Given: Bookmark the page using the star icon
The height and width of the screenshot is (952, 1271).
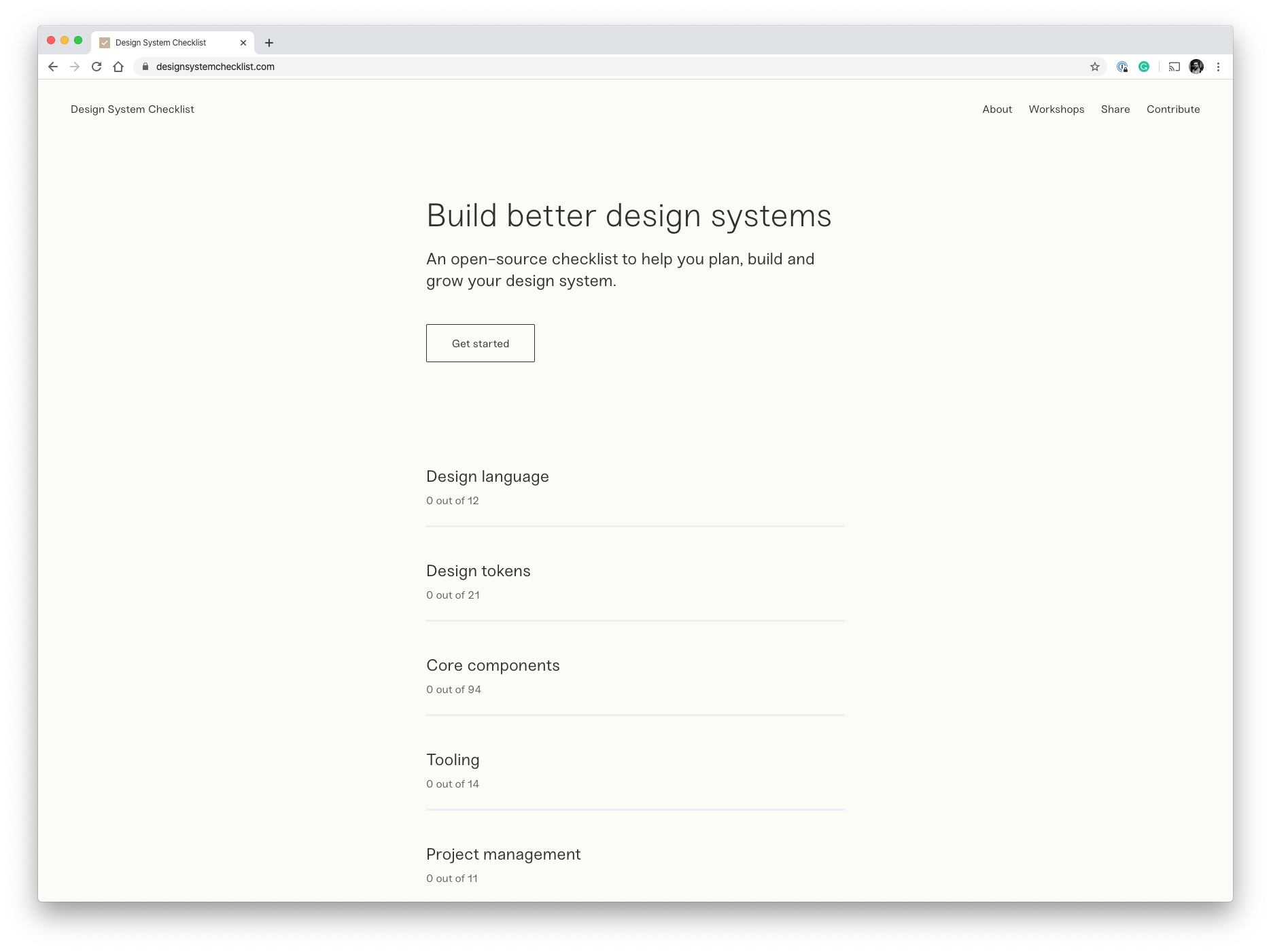Looking at the screenshot, I should [x=1094, y=67].
